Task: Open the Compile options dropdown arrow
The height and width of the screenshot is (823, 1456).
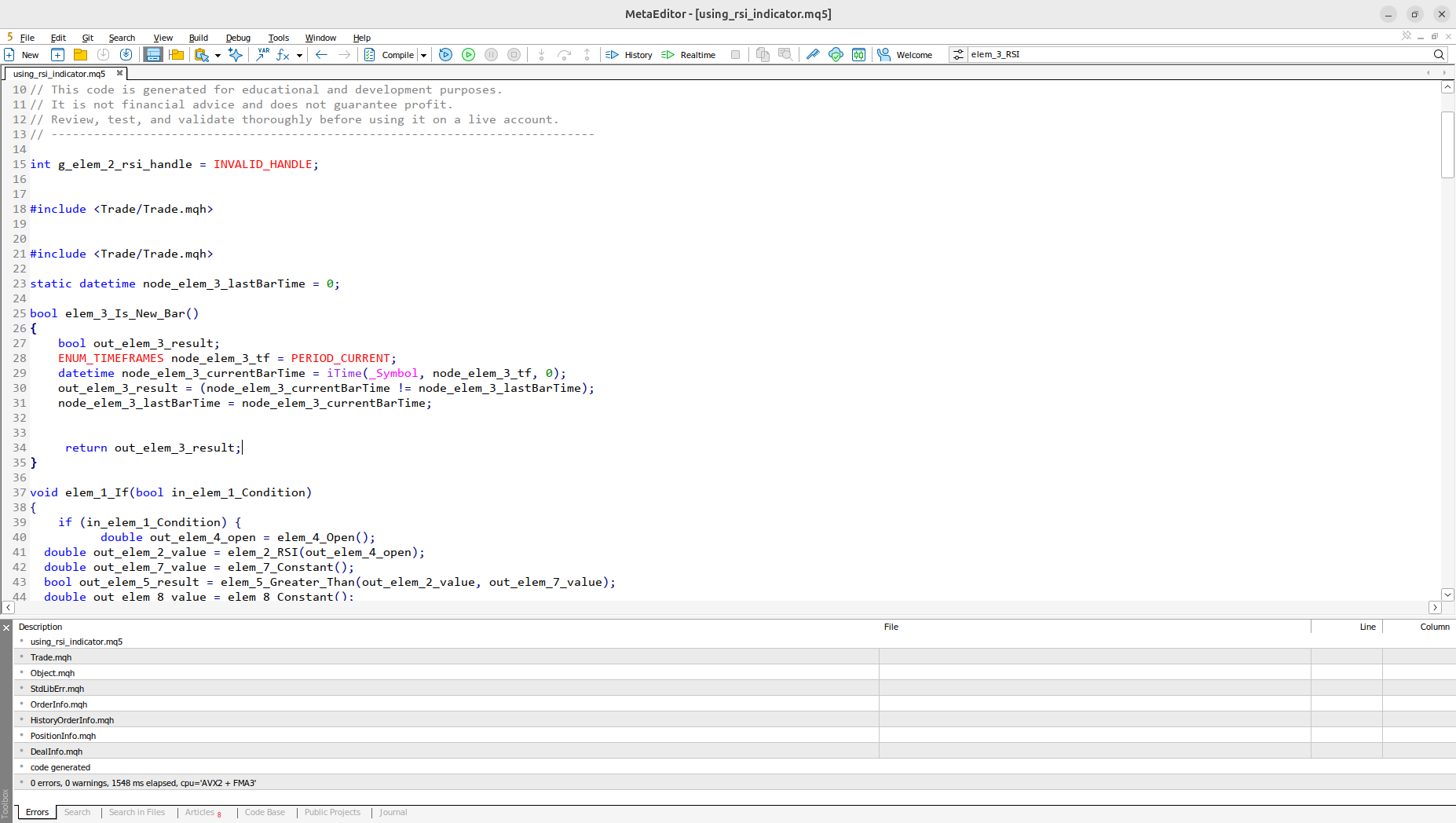Action: click(x=423, y=55)
